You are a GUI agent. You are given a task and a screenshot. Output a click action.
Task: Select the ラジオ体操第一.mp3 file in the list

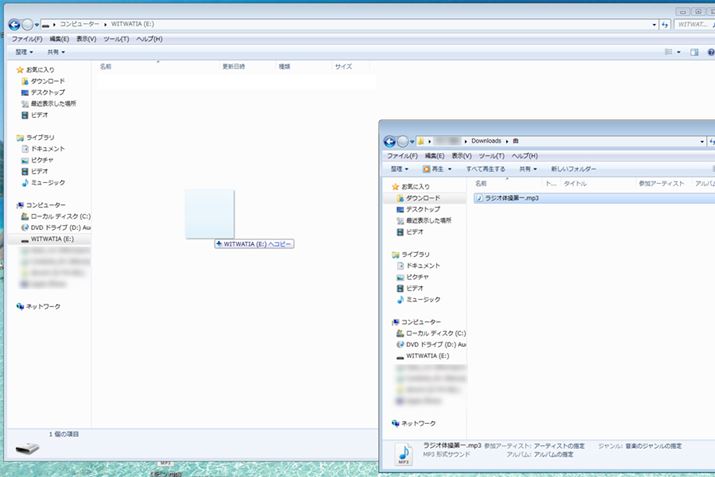(506, 199)
